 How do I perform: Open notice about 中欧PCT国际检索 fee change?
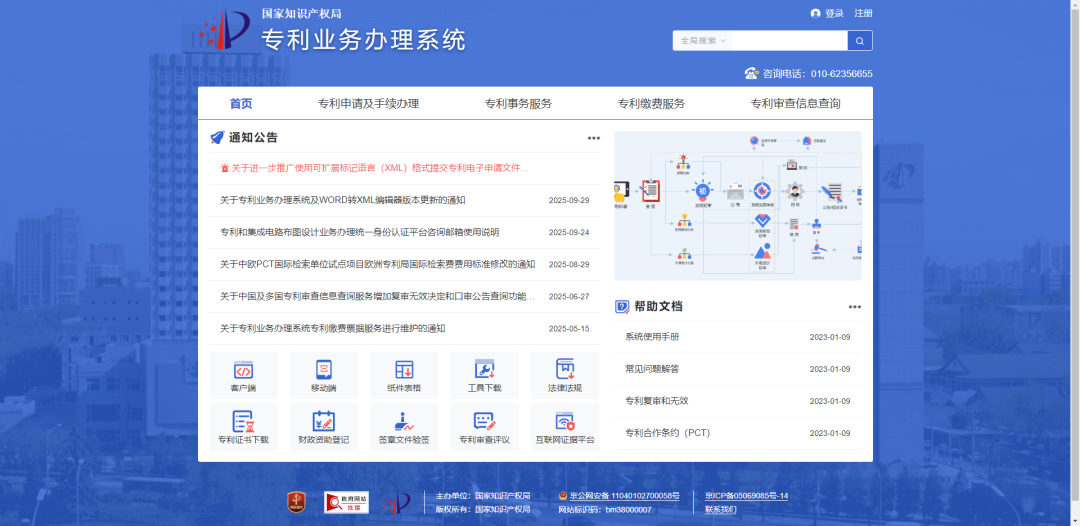pyautogui.click(x=377, y=264)
